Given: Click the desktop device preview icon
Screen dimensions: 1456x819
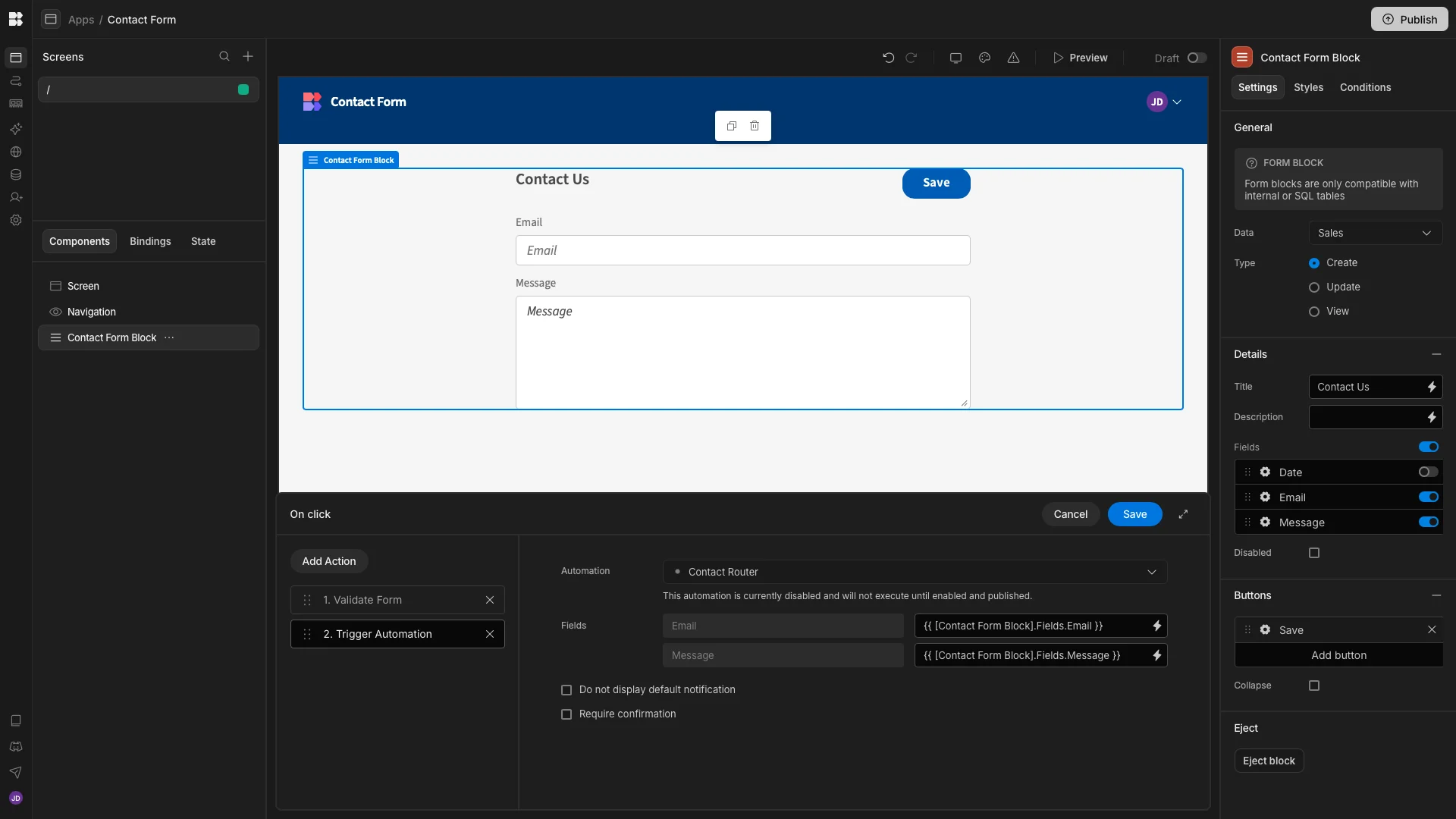Looking at the screenshot, I should point(955,58).
